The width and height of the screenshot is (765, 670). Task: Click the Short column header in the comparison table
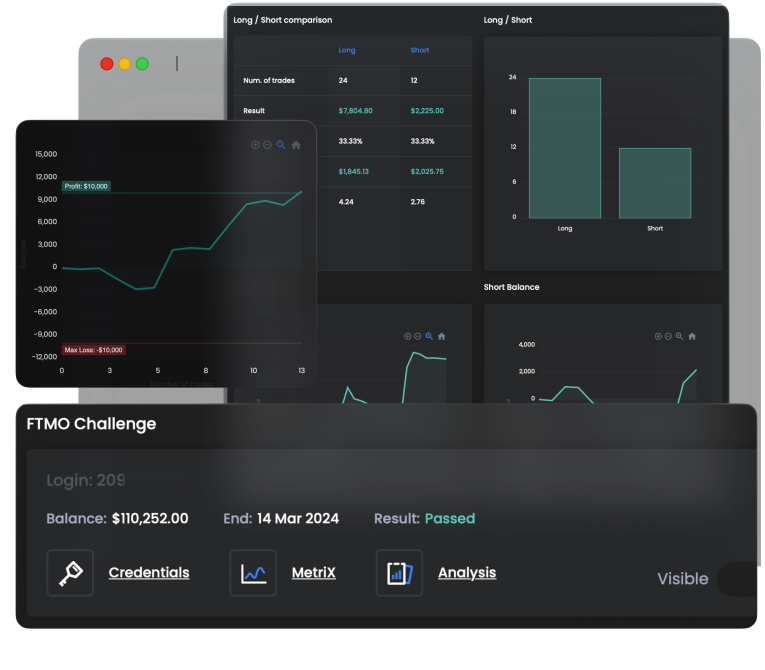(419, 50)
